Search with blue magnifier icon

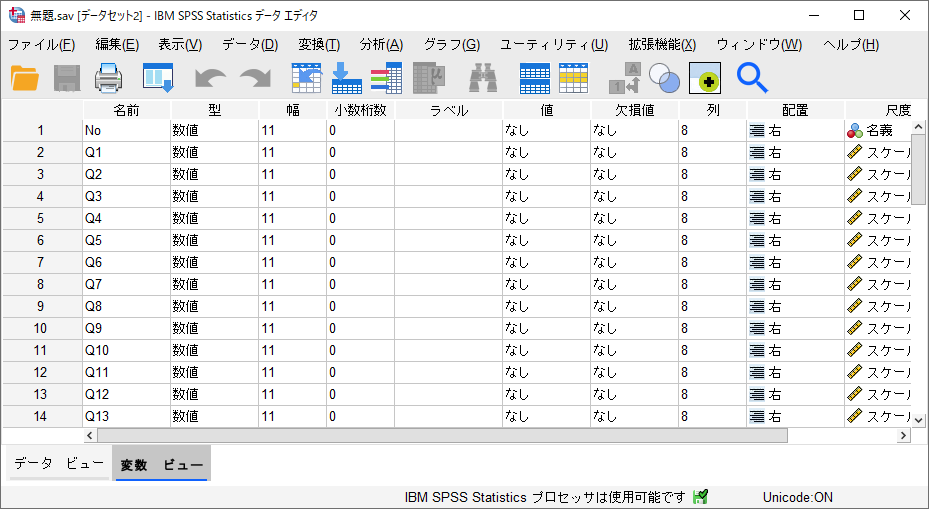752,78
